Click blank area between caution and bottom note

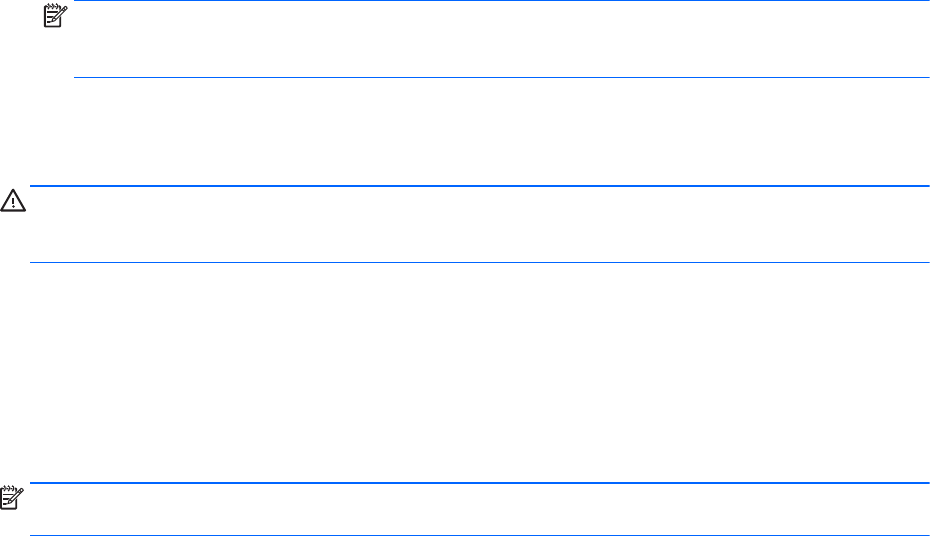[465, 372]
